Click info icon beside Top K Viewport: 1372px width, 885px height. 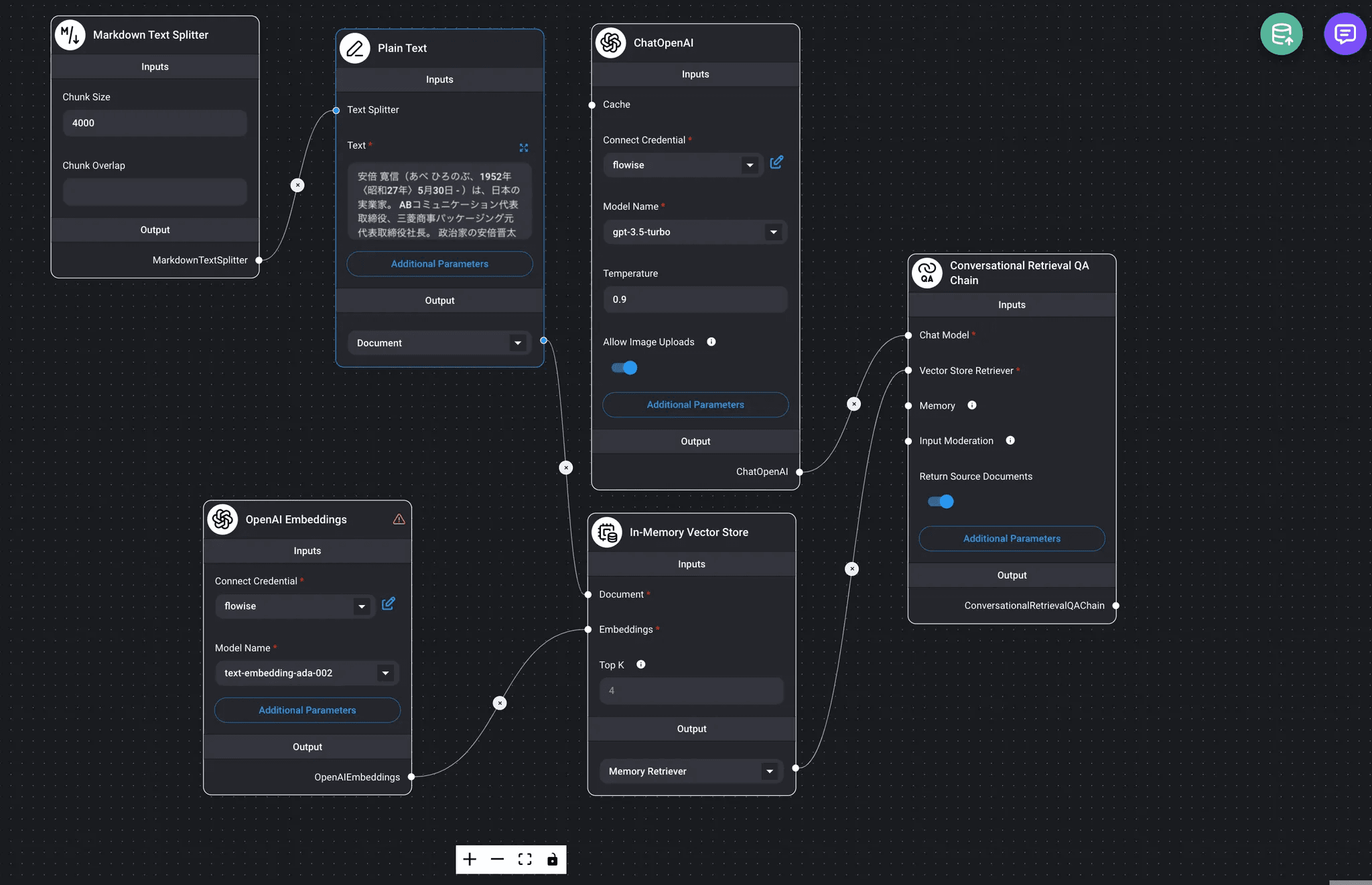point(641,665)
